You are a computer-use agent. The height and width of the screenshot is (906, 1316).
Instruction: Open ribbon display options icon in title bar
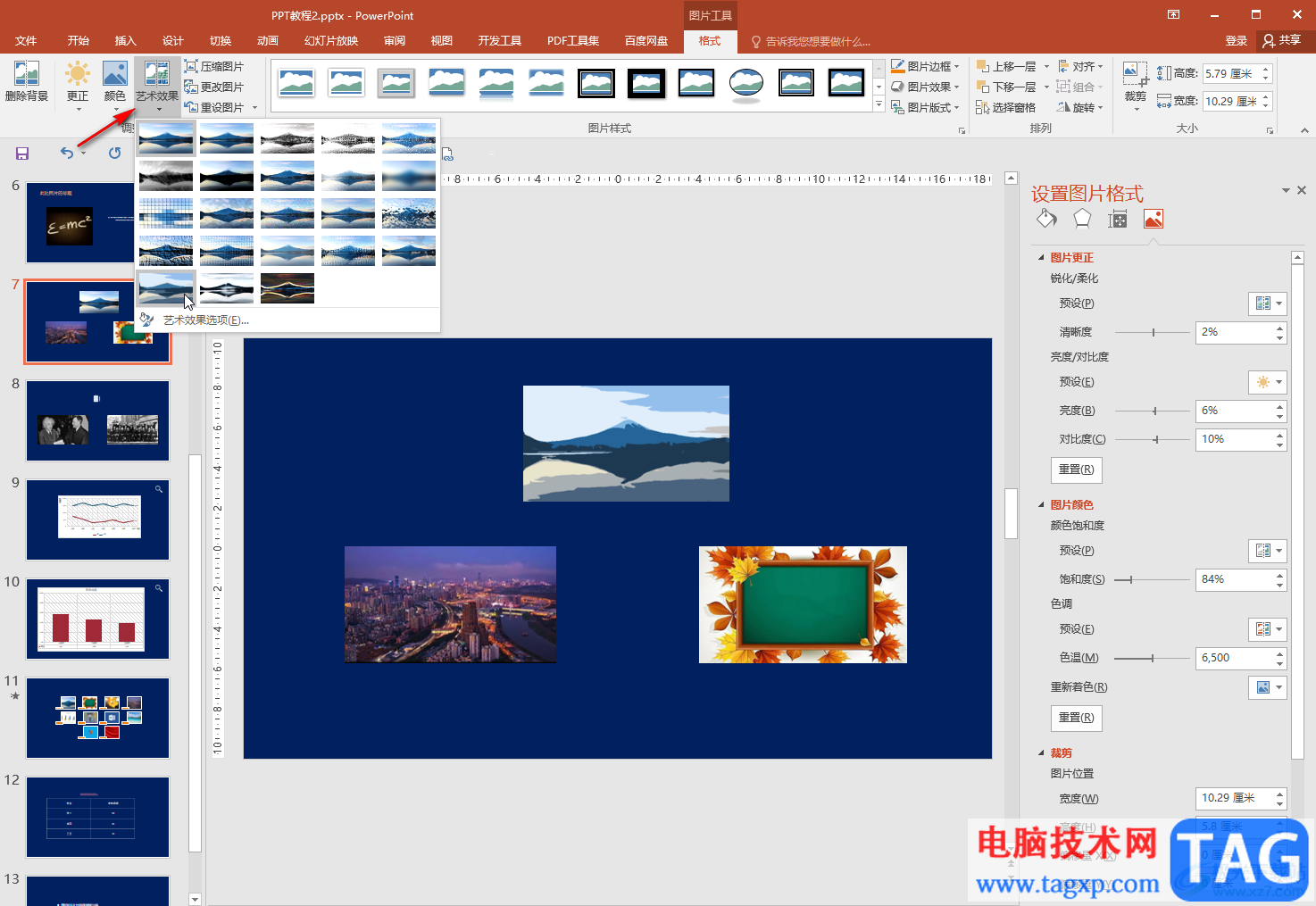[x=1173, y=14]
